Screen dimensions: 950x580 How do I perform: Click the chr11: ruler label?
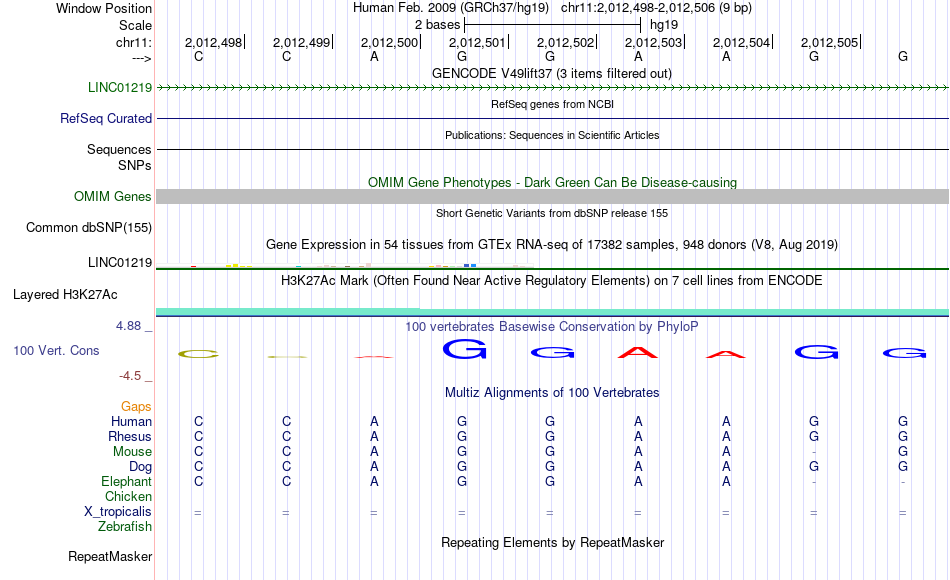(x=133, y=42)
